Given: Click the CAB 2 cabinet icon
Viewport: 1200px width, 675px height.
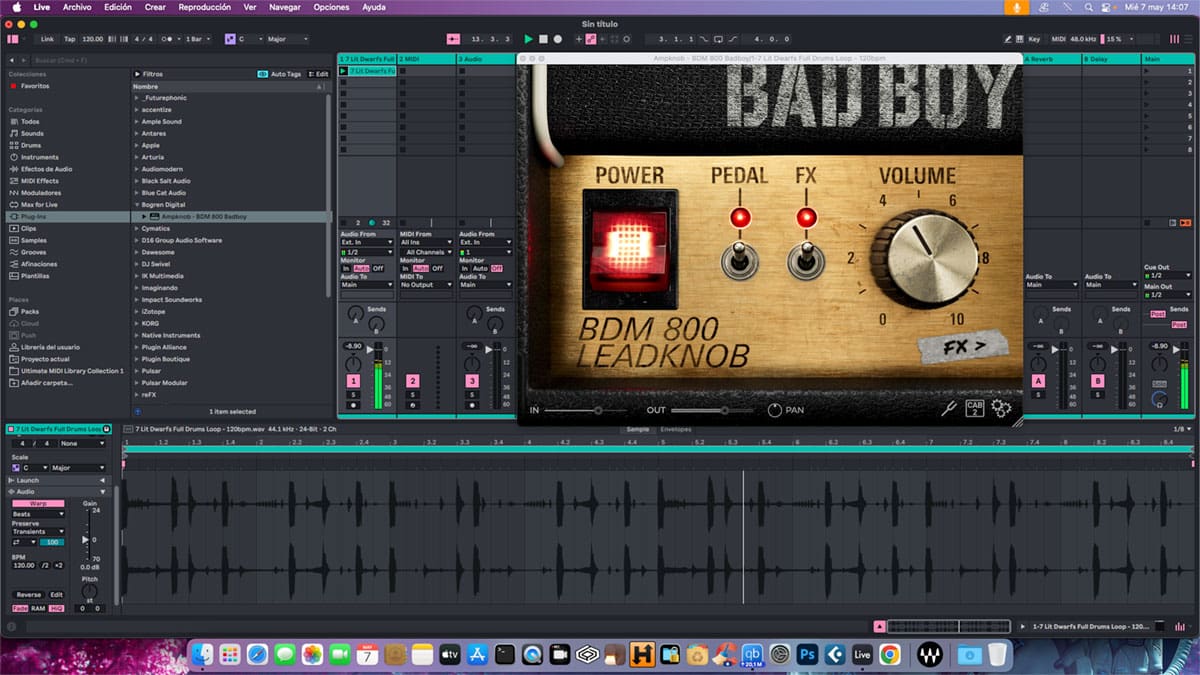Looking at the screenshot, I should (975, 408).
